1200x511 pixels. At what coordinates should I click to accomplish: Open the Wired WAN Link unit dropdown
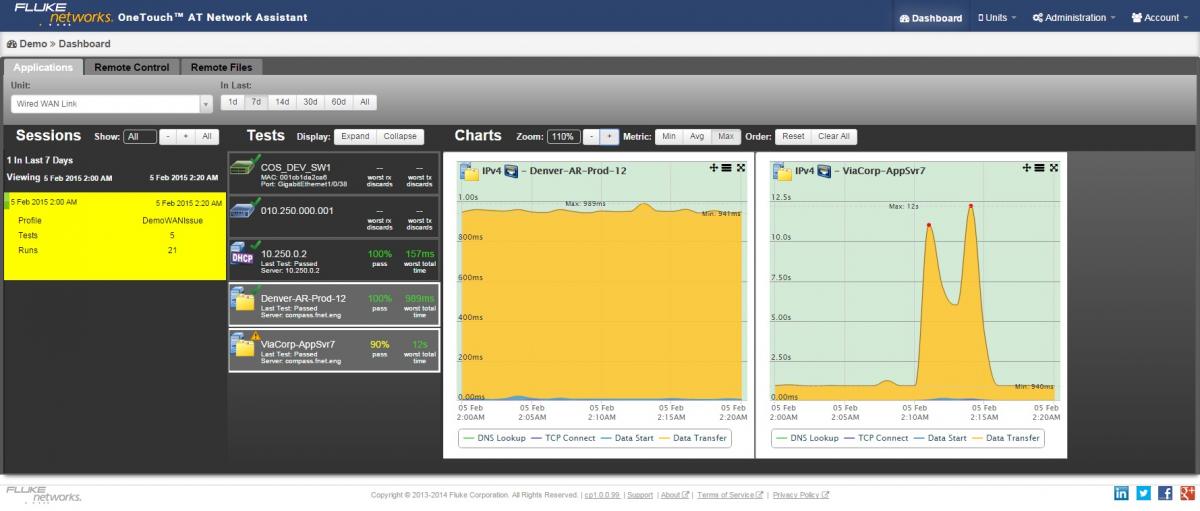coord(112,103)
